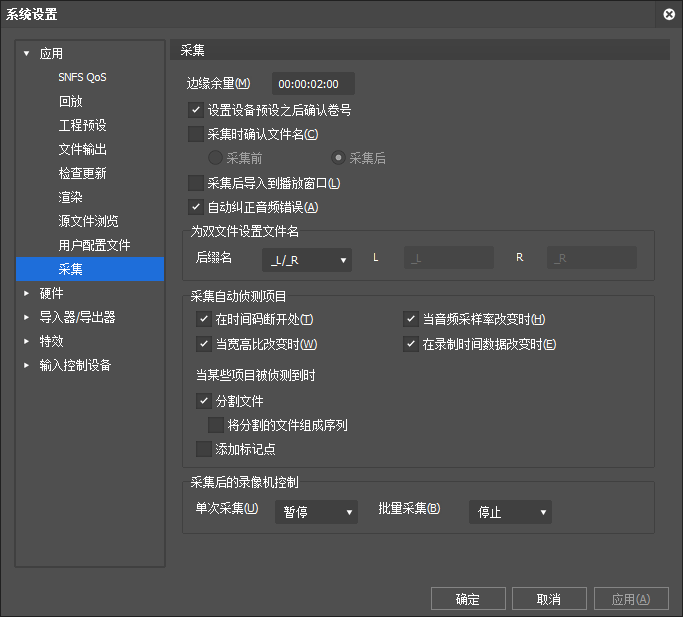Uncheck the 分割文件 checkbox

pos(204,401)
